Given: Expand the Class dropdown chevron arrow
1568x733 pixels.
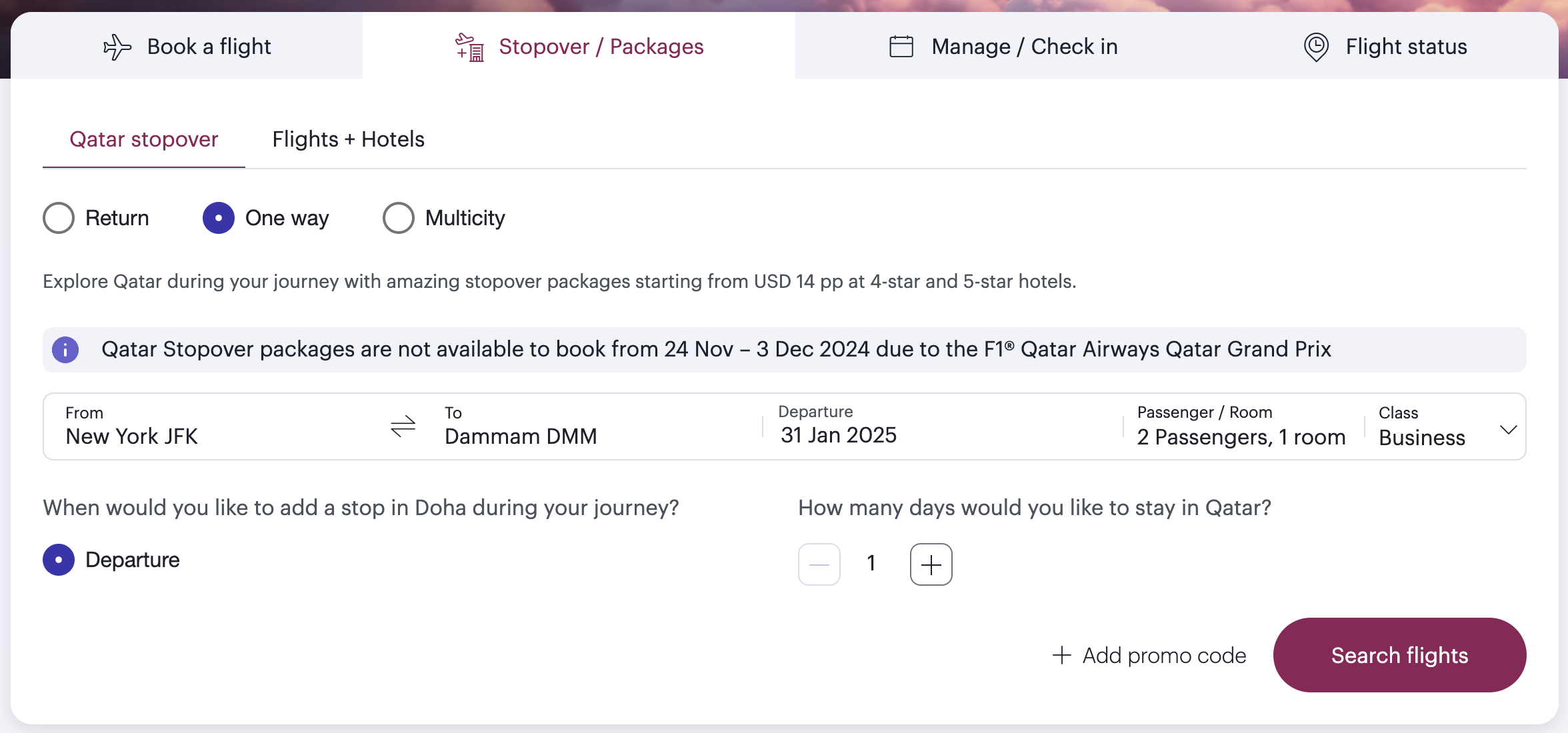Looking at the screenshot, I should pos(1508,430).
